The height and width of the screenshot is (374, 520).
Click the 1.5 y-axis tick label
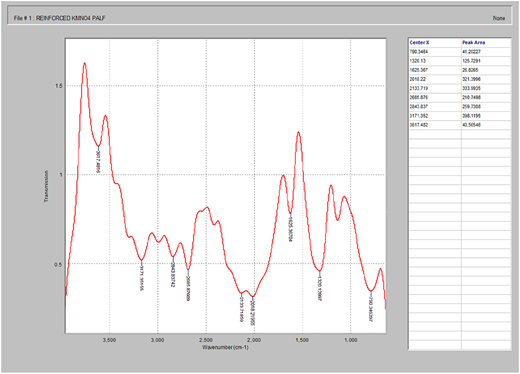(59, 86)
